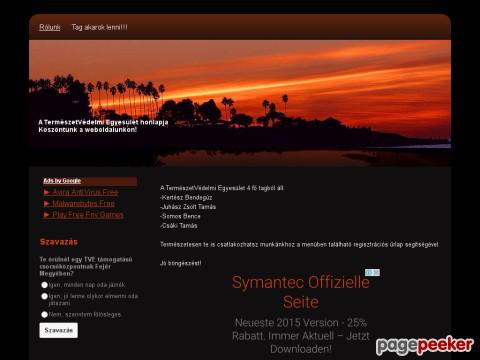The image size is (480, 360).
Task: Click the arrow icon beside Avira link
Action: coord(47,192)
